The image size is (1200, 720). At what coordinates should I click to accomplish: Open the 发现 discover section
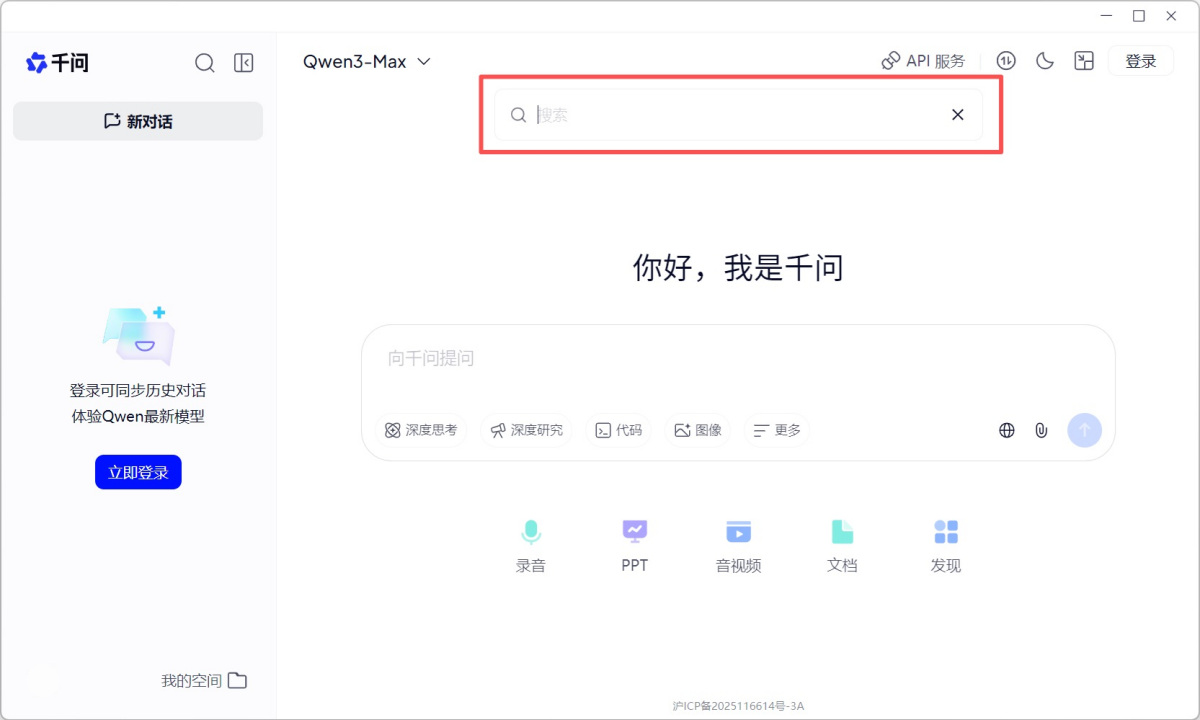[945, 546]
